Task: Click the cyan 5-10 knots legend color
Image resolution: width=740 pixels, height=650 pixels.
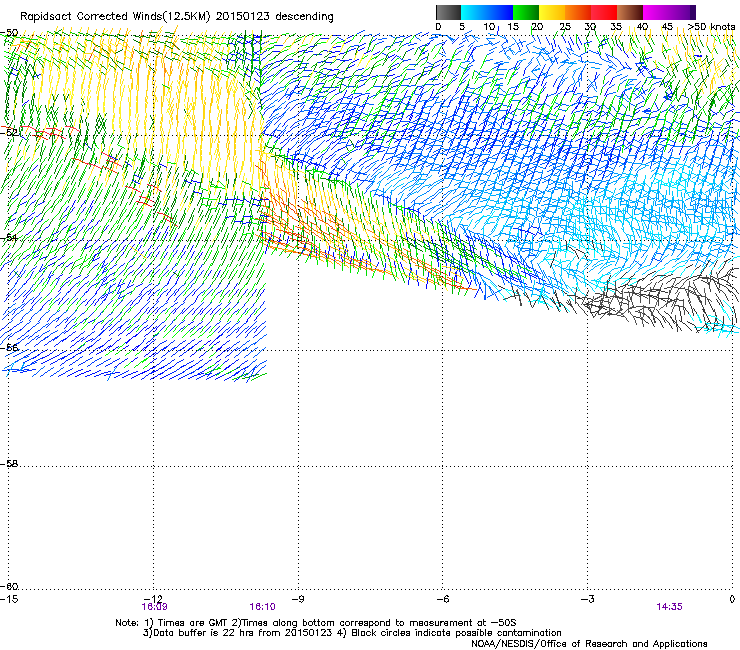Action: (474, 12)
